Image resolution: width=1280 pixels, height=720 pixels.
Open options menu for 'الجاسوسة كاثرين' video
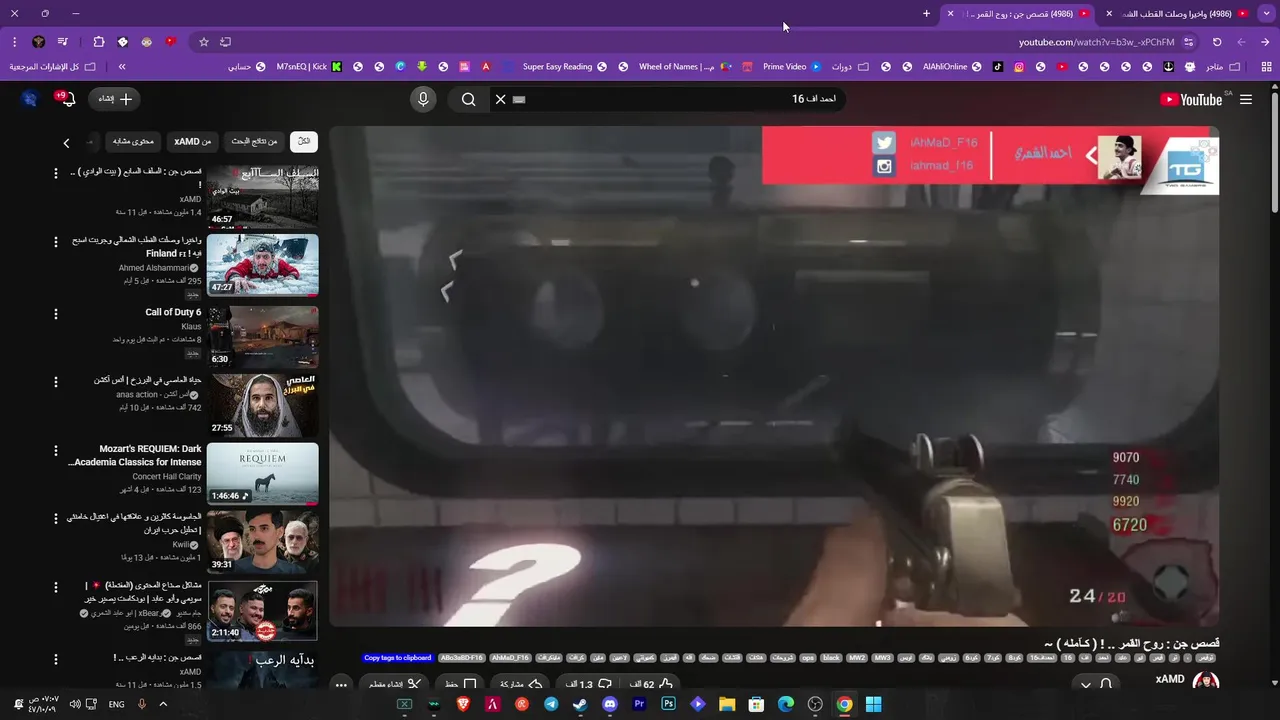[56, 520]
